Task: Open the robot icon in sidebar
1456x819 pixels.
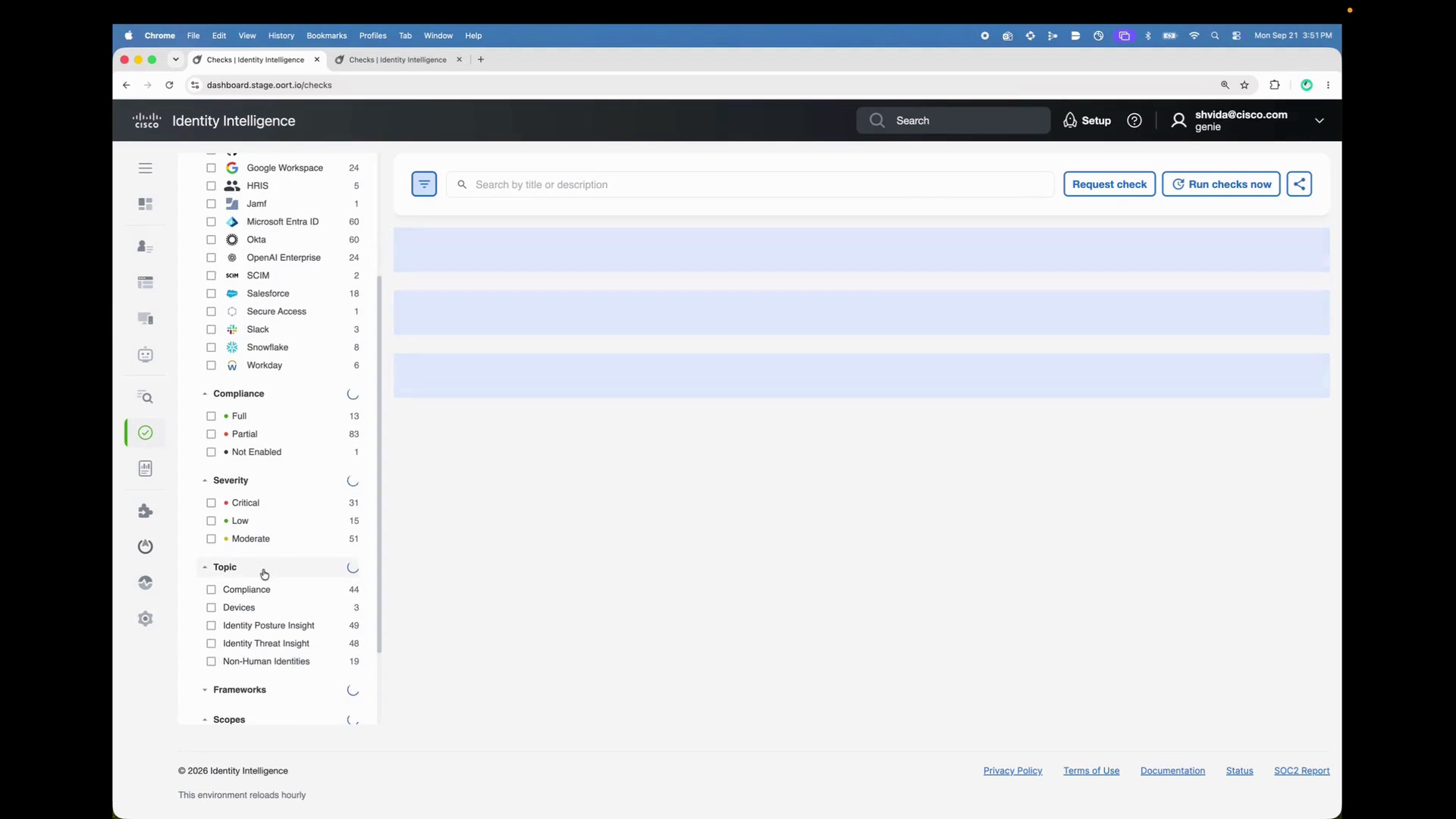Action: [145, 355]
